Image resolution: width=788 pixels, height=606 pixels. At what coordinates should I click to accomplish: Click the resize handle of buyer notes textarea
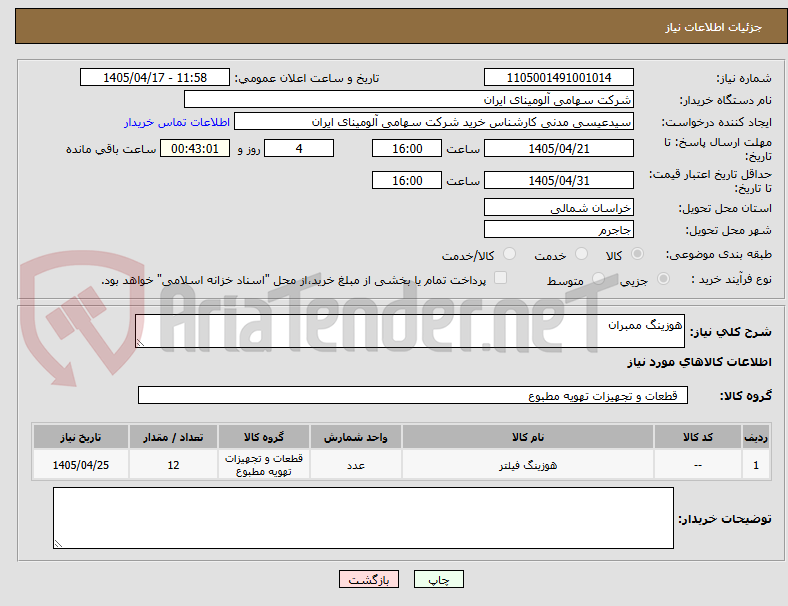(58, 544)
